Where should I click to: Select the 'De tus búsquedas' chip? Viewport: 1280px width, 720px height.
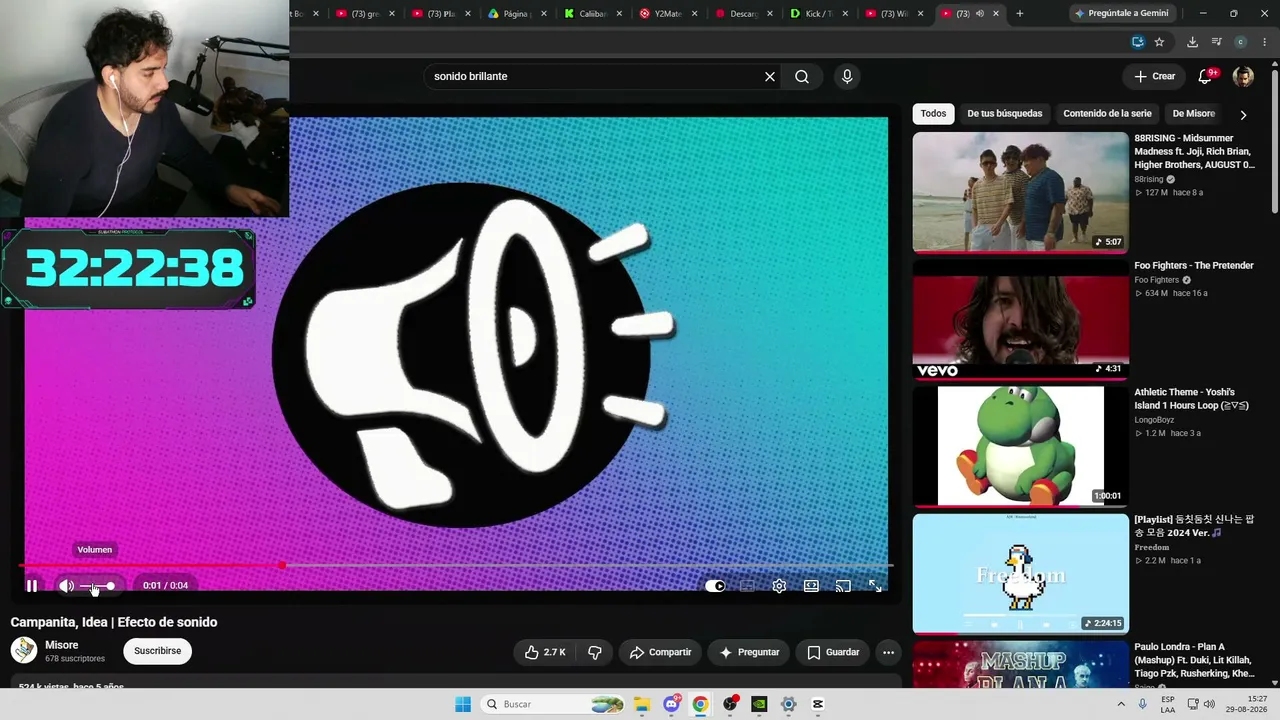click(1004, 114)
